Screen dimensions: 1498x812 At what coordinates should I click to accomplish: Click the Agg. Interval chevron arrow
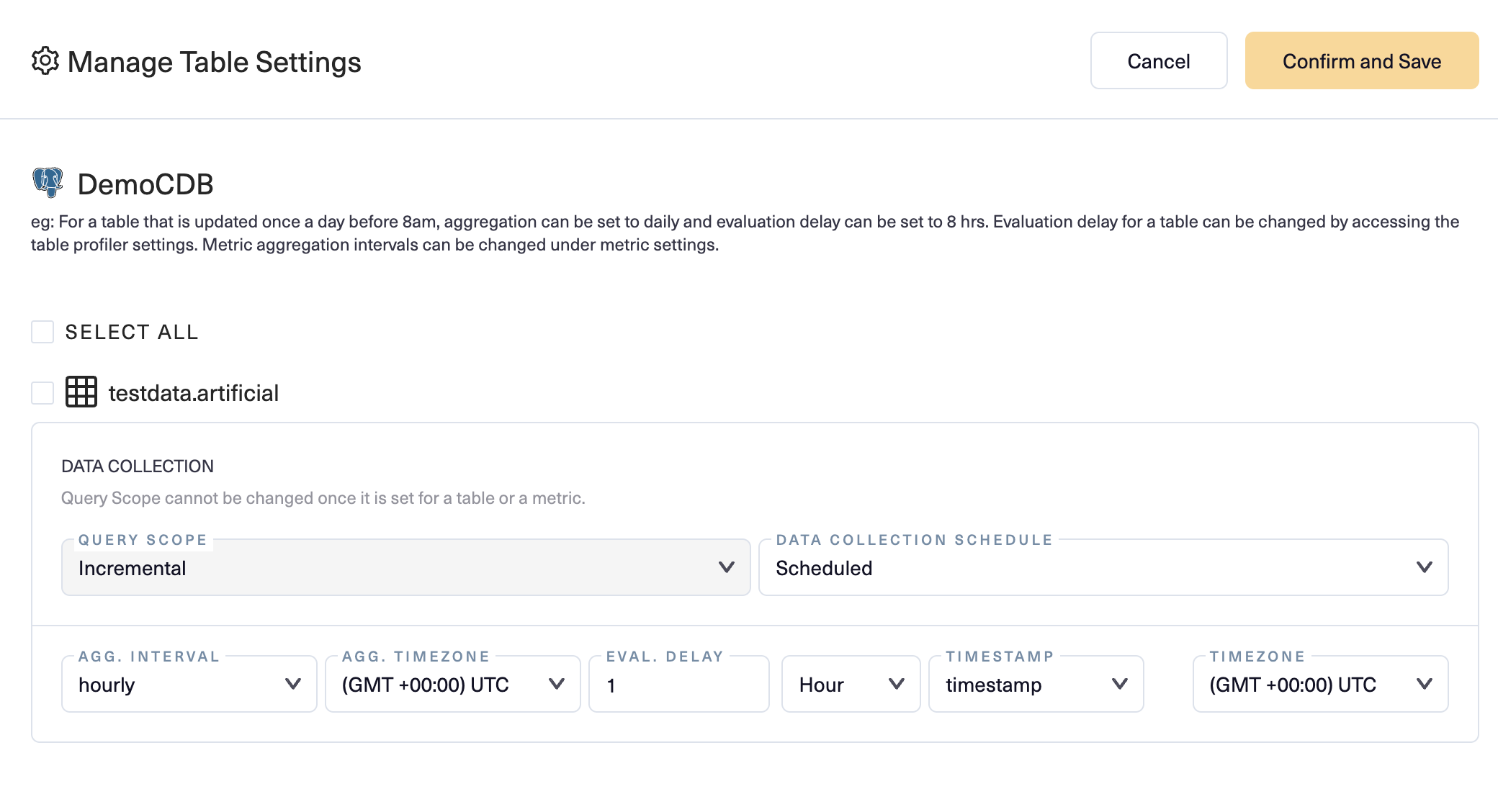click(293, 684)
